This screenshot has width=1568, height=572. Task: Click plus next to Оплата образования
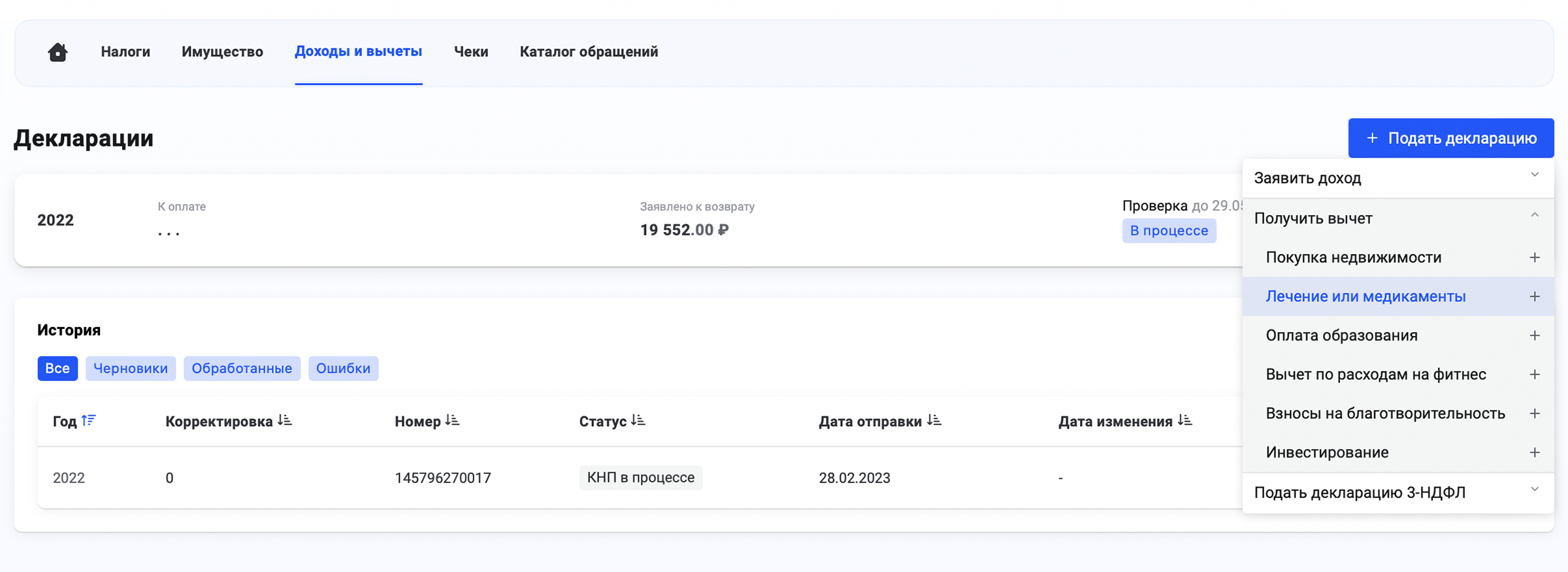[1535, 335]
